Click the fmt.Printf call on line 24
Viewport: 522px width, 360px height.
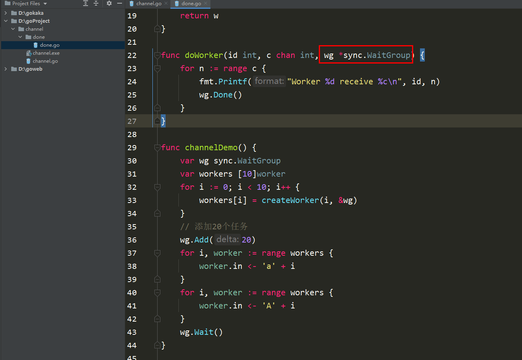click(x=223, y=82)
